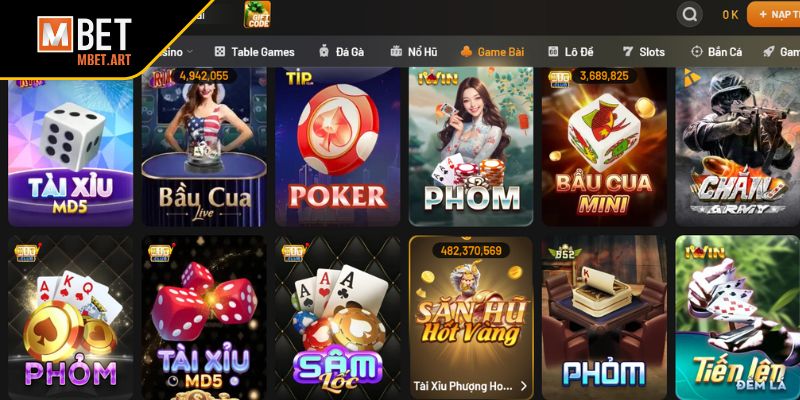Select the Bầu Cua Mini game

(x=604, y=147)
